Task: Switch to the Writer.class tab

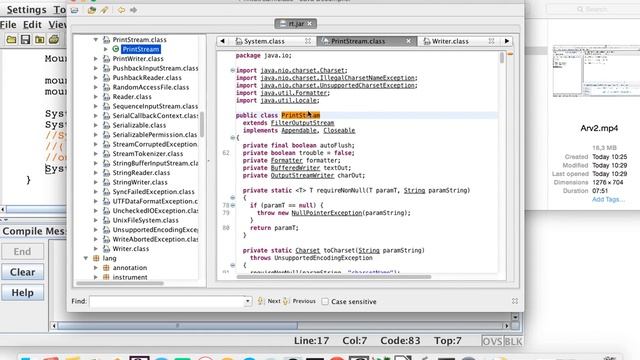Action: (x=450, y=41)
